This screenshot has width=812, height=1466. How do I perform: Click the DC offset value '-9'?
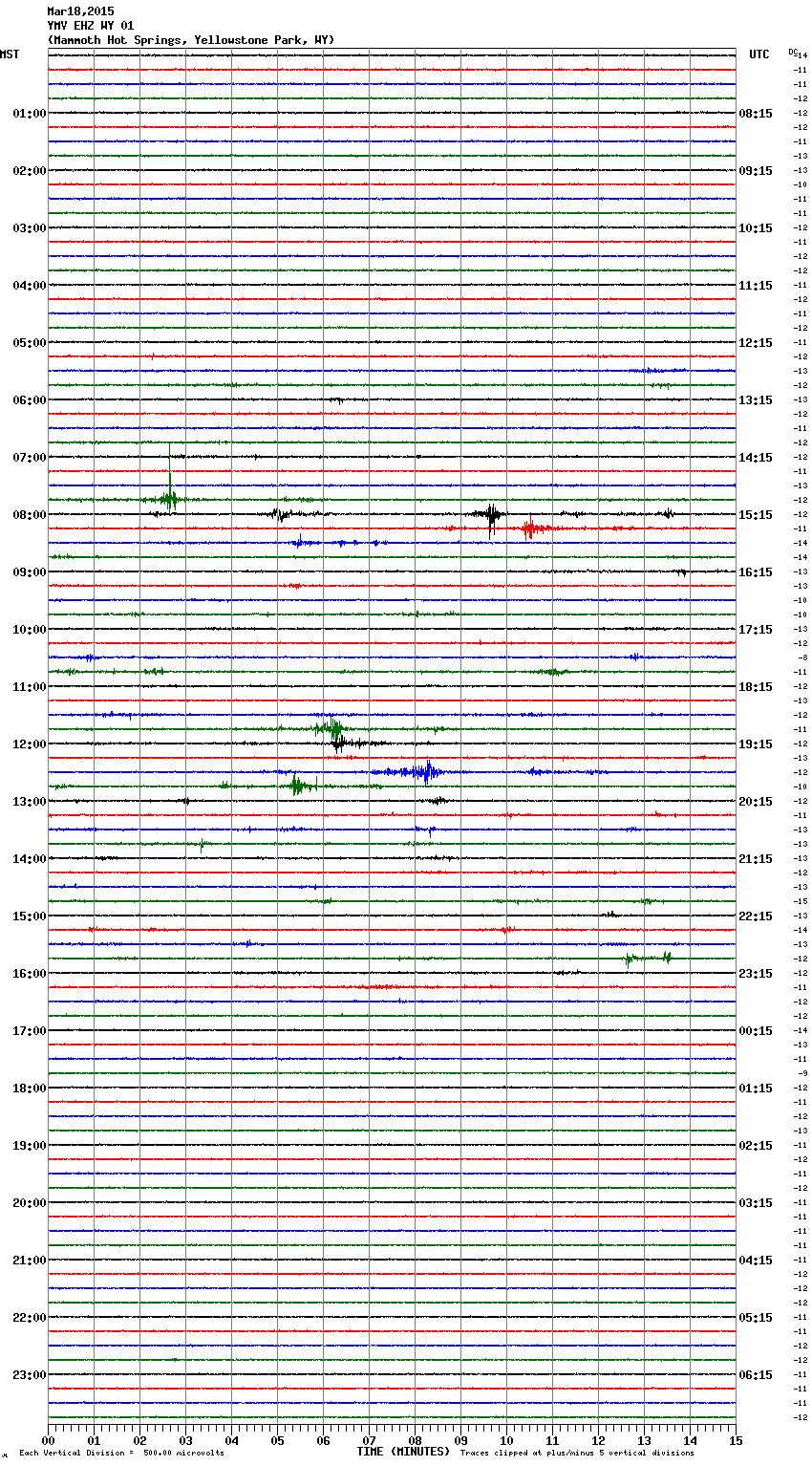803,1074
